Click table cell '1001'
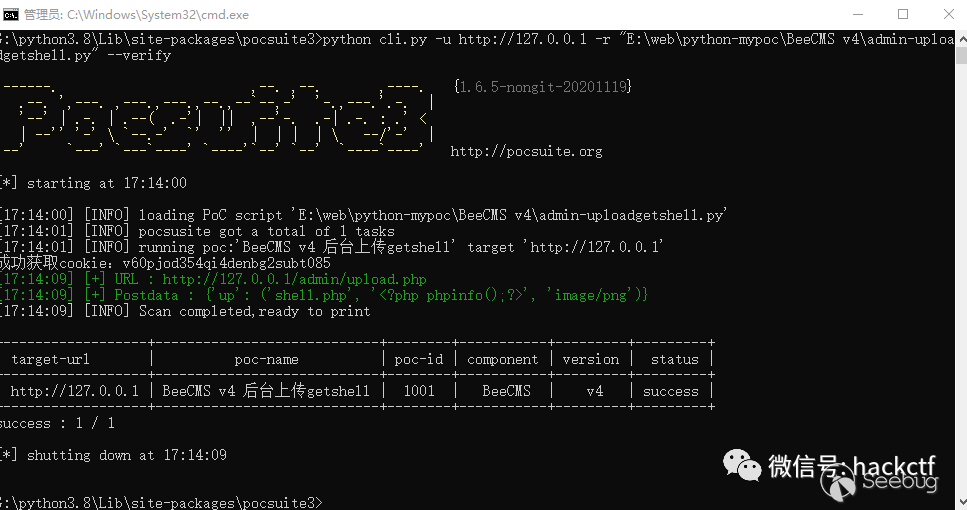The height and width of the screenshot is (510, 967). [419, 392]
